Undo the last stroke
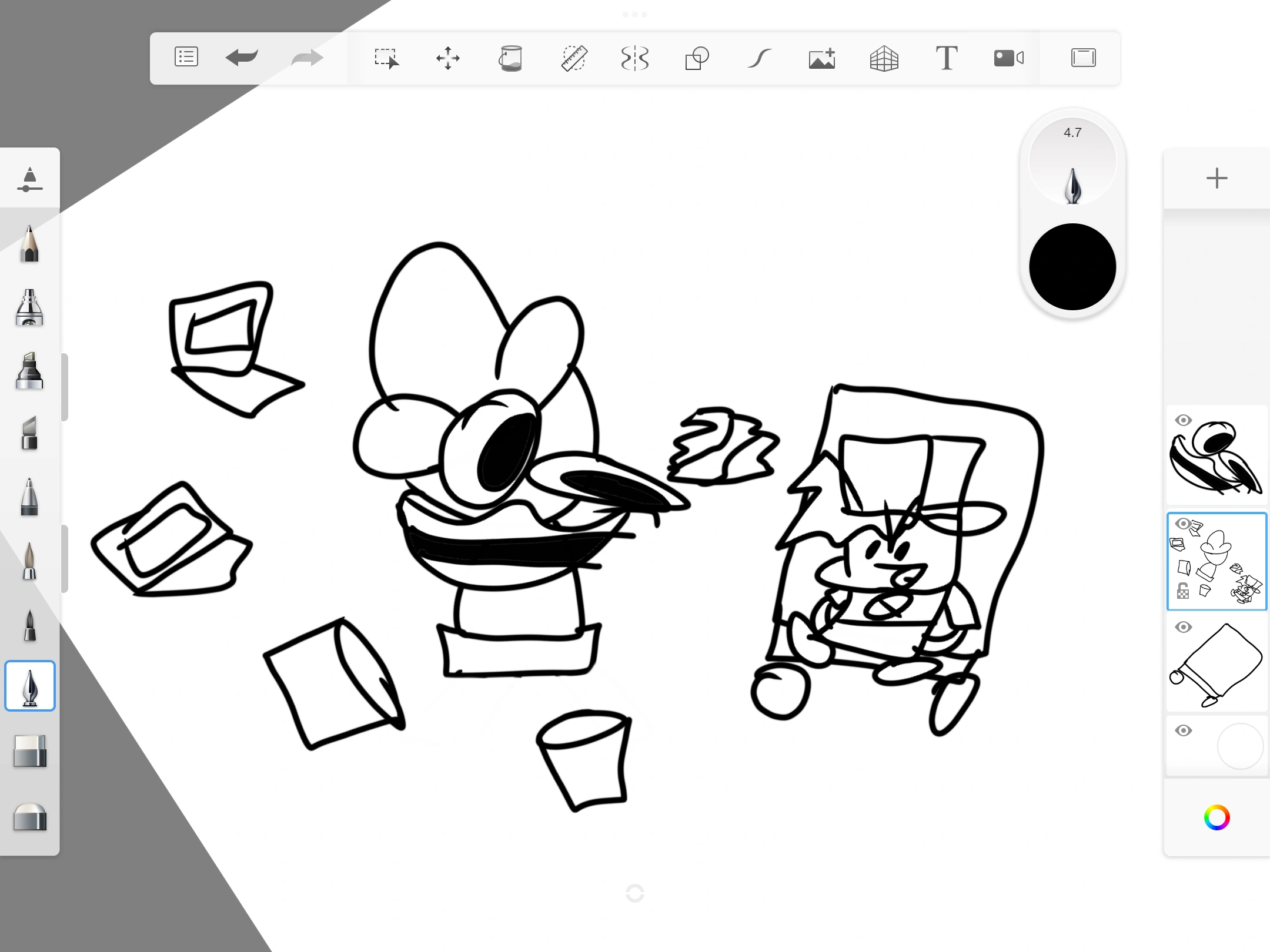Image resolution: width=1270 pixels, height=952 pixels. (242, 58)
